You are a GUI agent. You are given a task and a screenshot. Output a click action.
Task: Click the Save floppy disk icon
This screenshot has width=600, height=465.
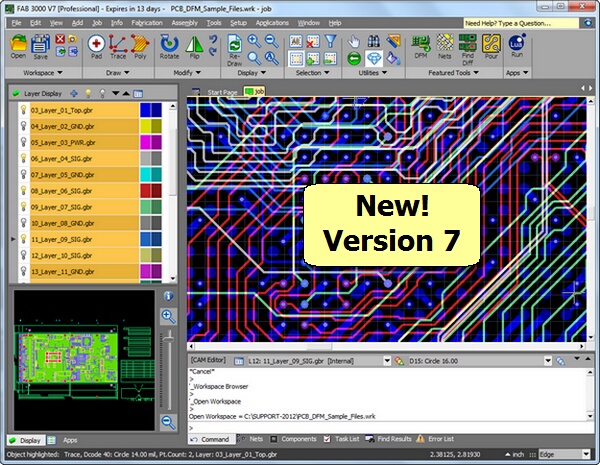coord(40,47)
